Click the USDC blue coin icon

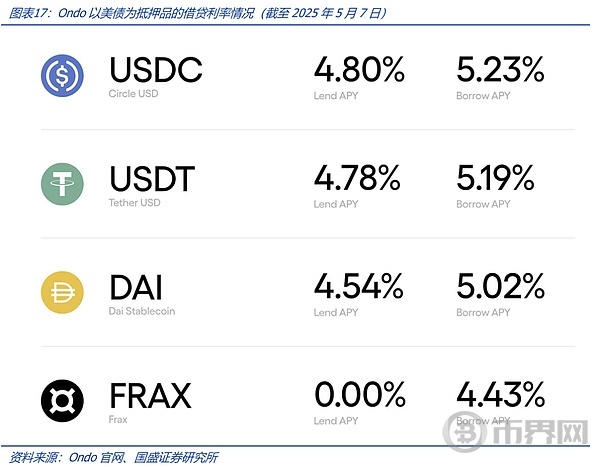(x=62, y=75)
